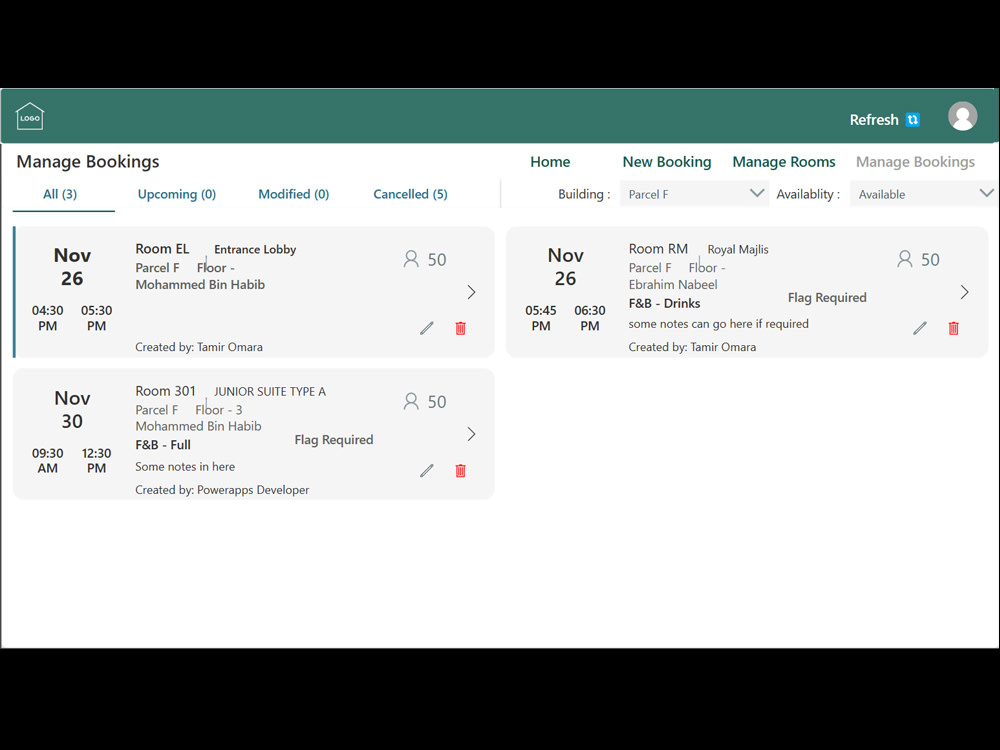Edit the Room EL booking with pencil icon
1000x750 pixels.
point(427,328)
